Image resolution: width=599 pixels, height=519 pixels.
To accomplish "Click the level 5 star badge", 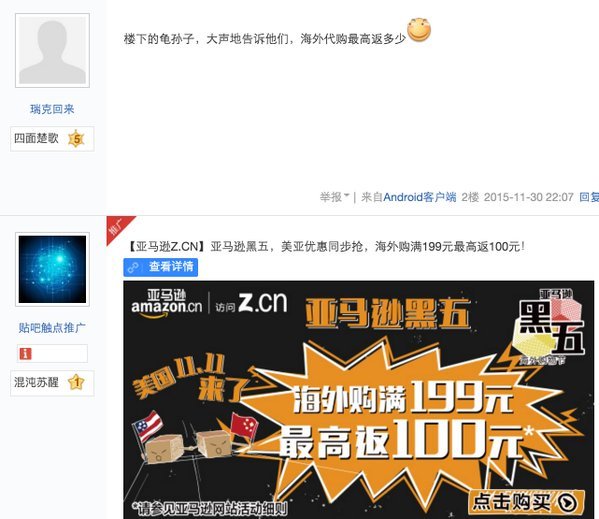I will click(76, 139).
